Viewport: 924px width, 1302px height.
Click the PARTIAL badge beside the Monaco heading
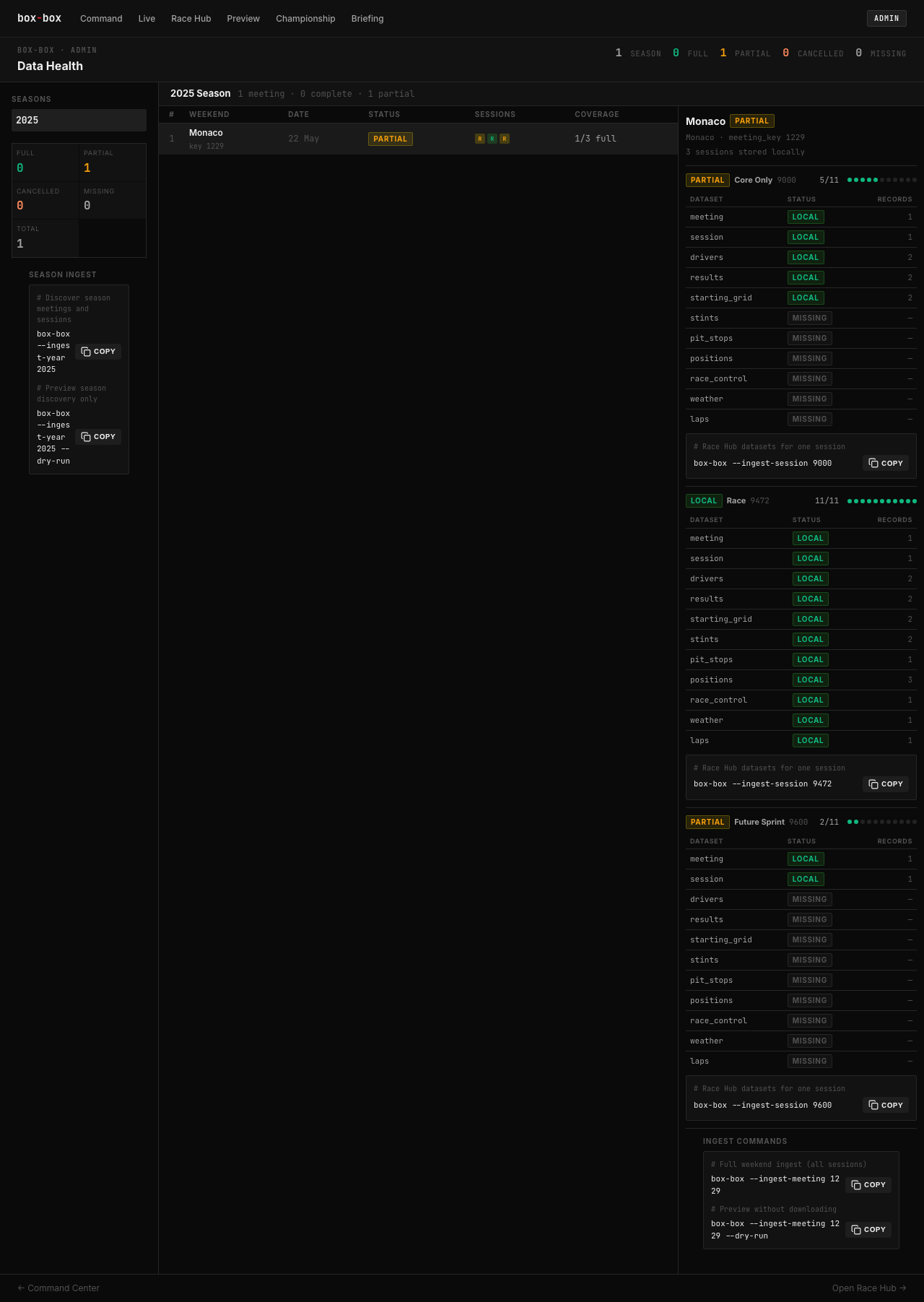[x=752, y=121]
